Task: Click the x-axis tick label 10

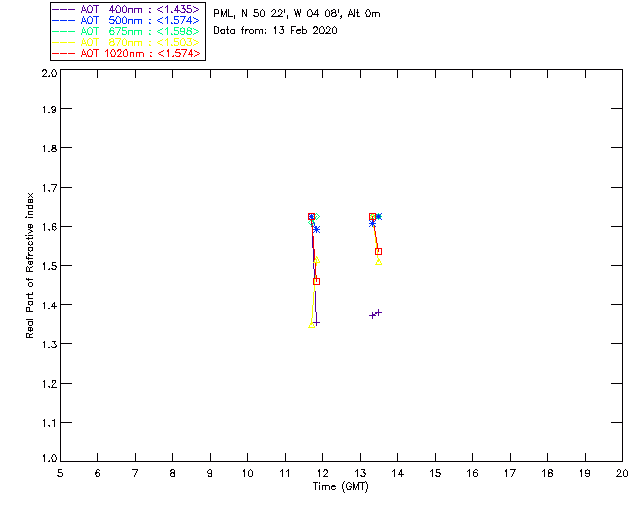Action: tap(247, 473)
